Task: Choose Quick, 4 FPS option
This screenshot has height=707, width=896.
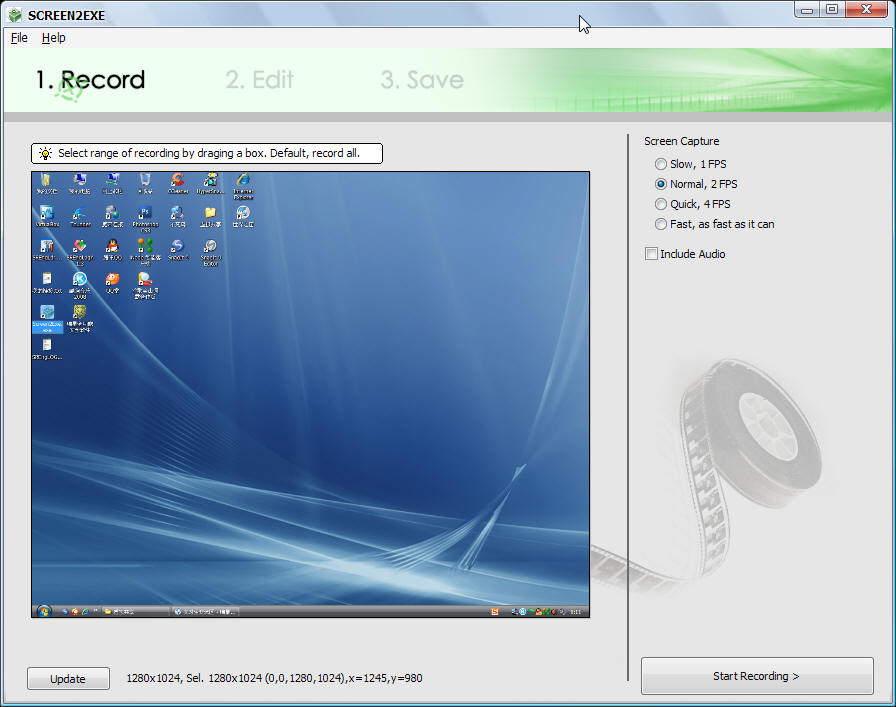Action: click(660, 204)
